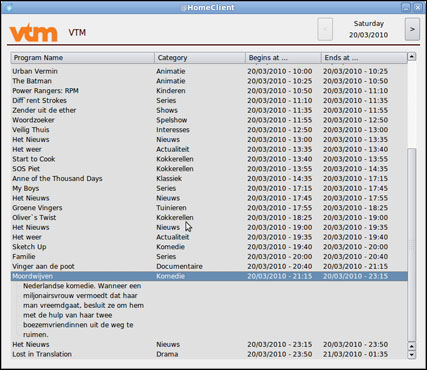This screenshot has height=370, width=427.
Task: Open the HomeClient window menu icon
Action: [9, 7]
